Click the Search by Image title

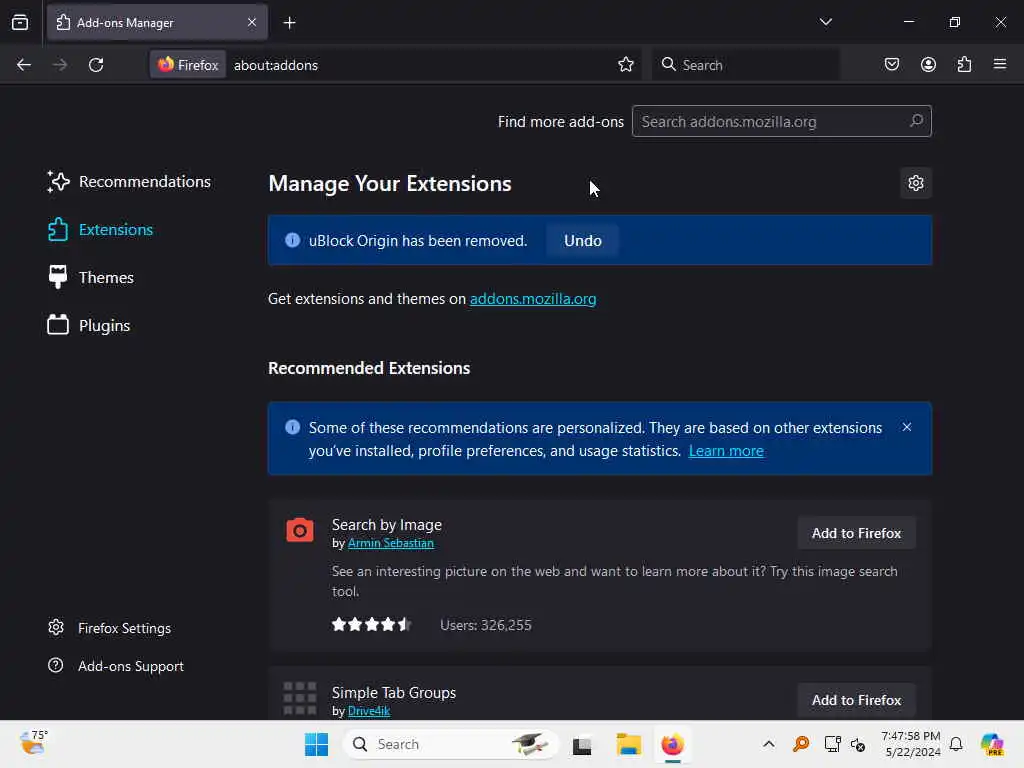click(x=387, y=525)
